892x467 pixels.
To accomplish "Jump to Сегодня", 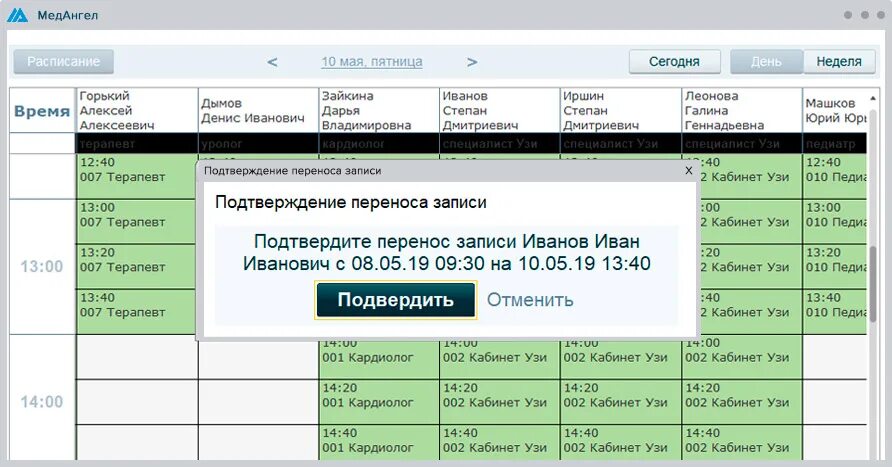I will click(x=675, y=61).
